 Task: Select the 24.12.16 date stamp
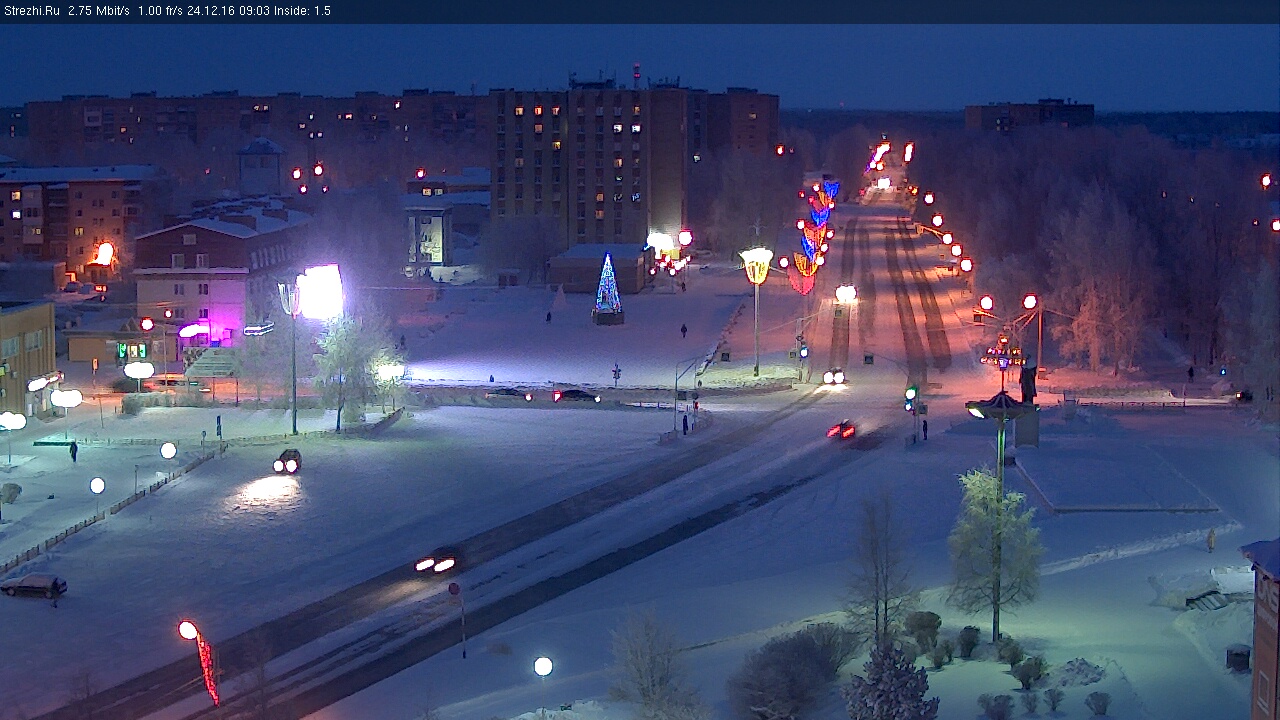point(210,11)
